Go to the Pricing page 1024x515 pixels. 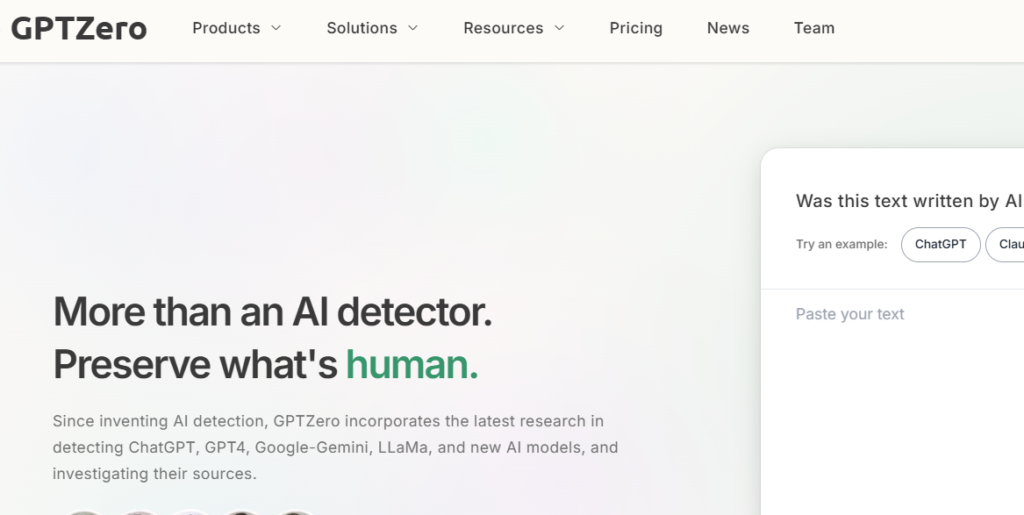pos(636,28)
